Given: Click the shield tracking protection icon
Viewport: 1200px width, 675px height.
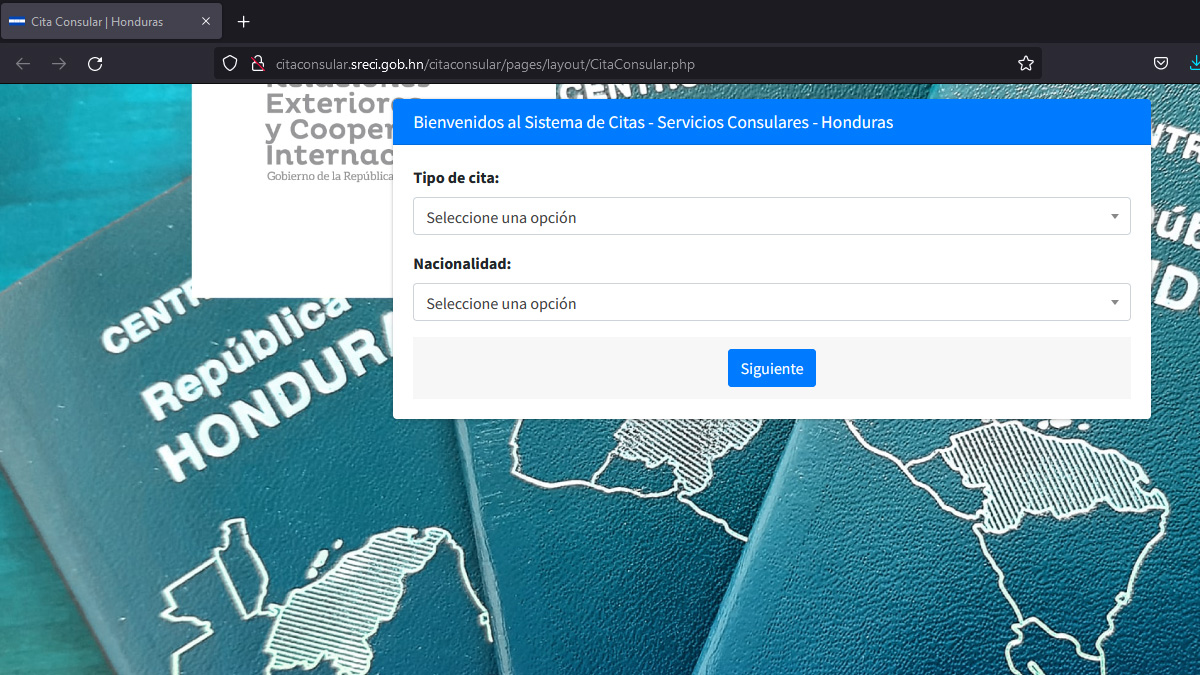Looking at the screenshot, I should tap(230, 62).
